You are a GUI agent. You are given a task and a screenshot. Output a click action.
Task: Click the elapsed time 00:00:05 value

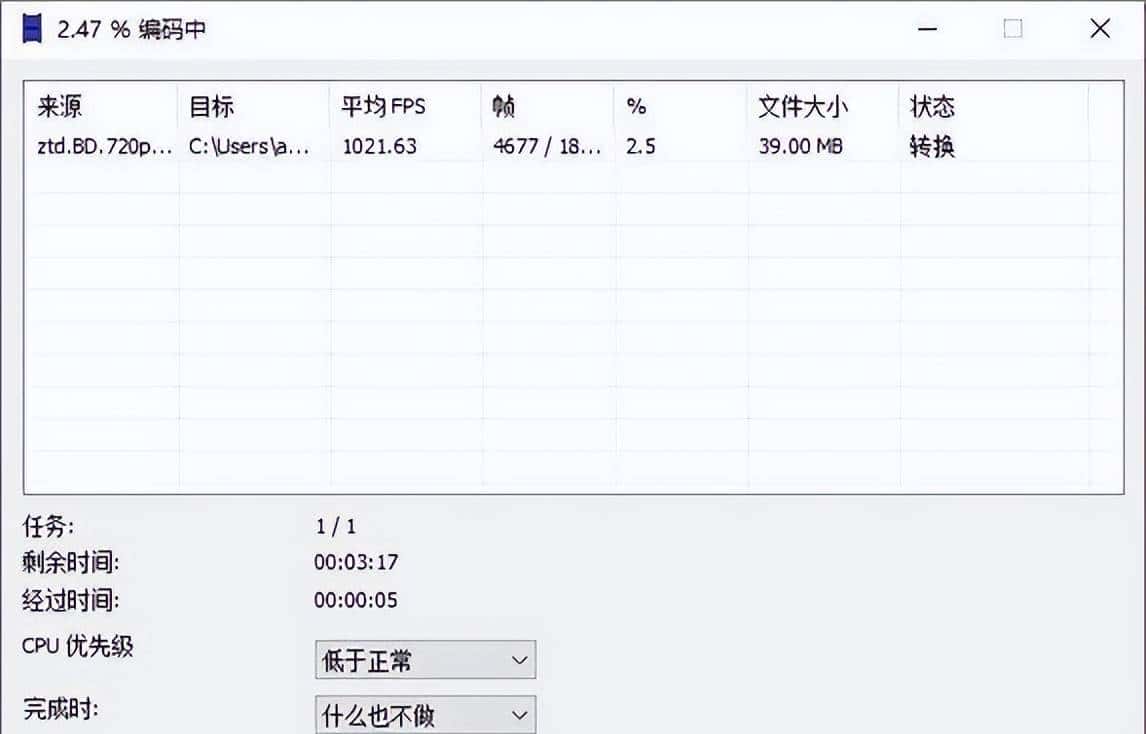click(355, 600)
